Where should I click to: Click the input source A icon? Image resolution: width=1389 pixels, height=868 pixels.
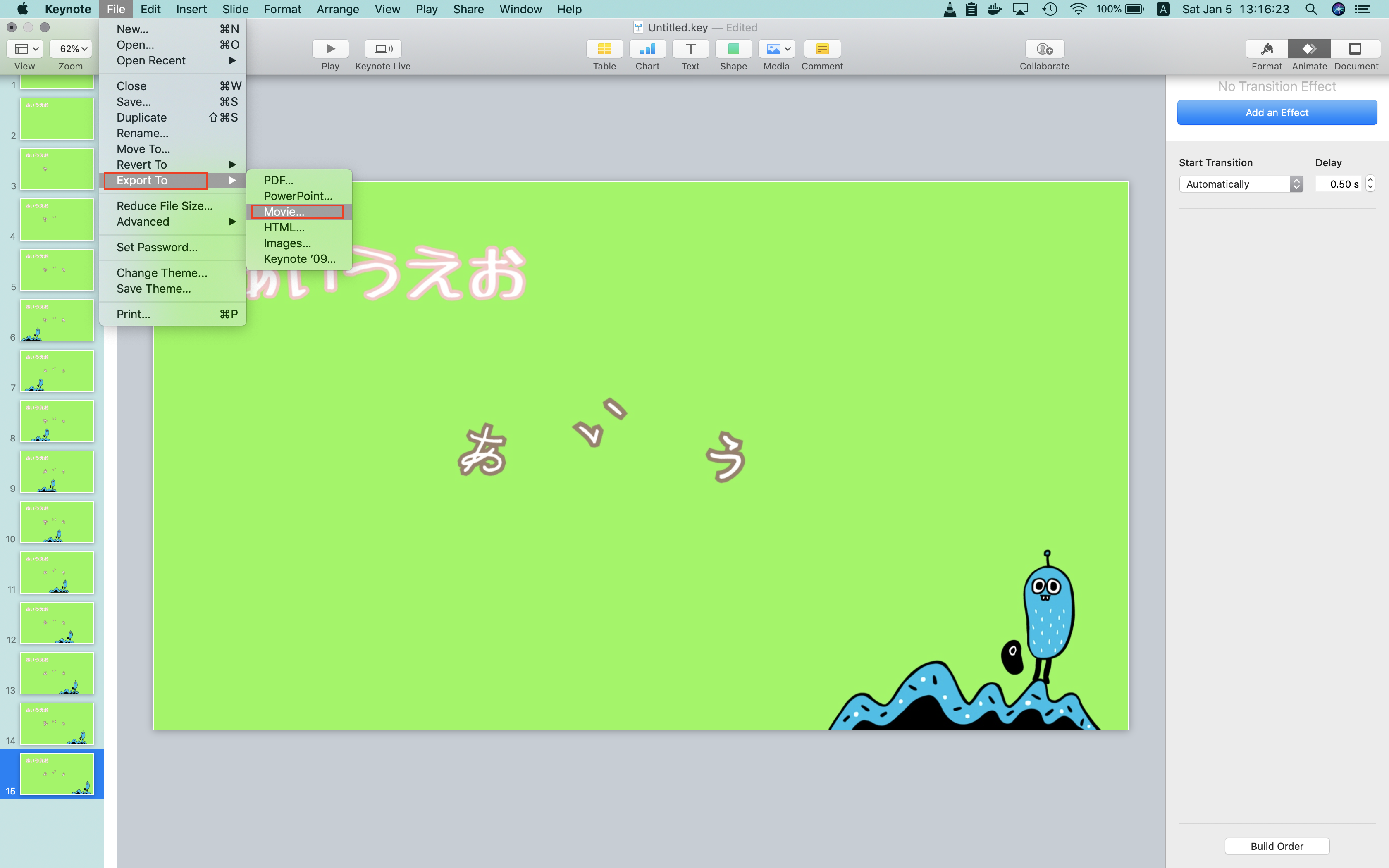1163,9
